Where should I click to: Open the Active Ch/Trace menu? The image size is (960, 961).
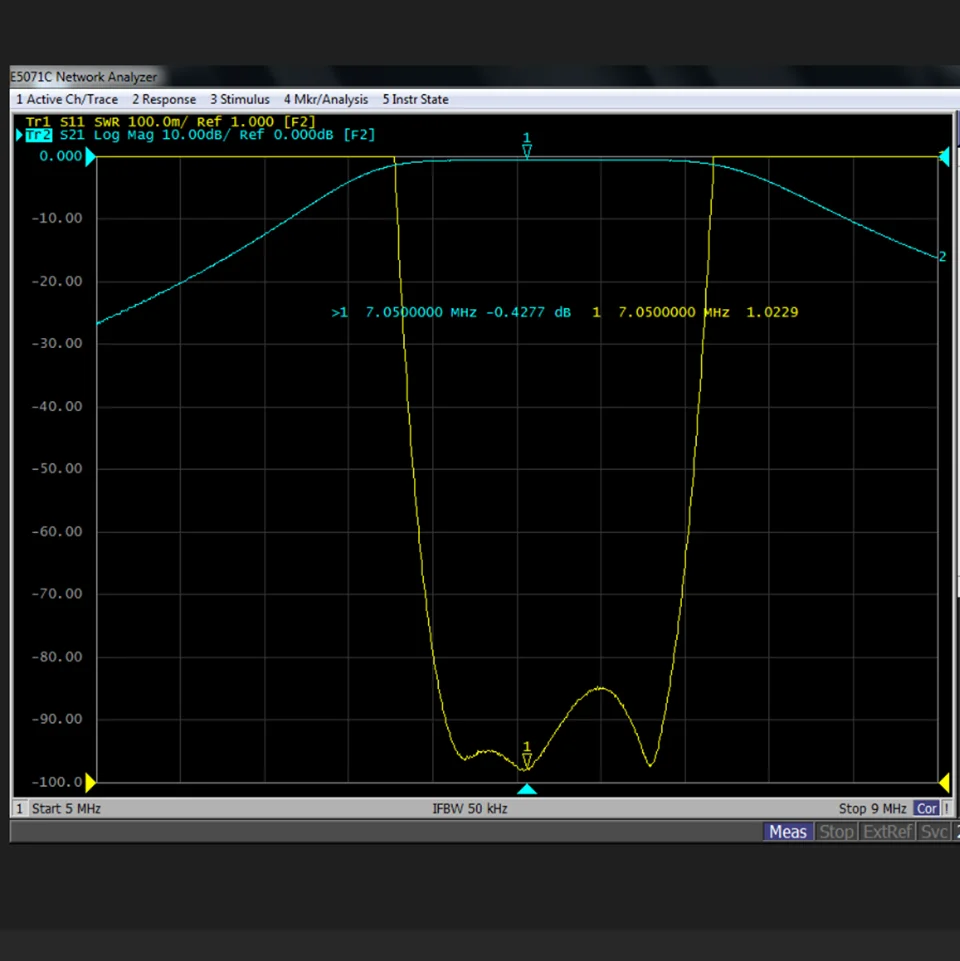[x=67, y=99]
